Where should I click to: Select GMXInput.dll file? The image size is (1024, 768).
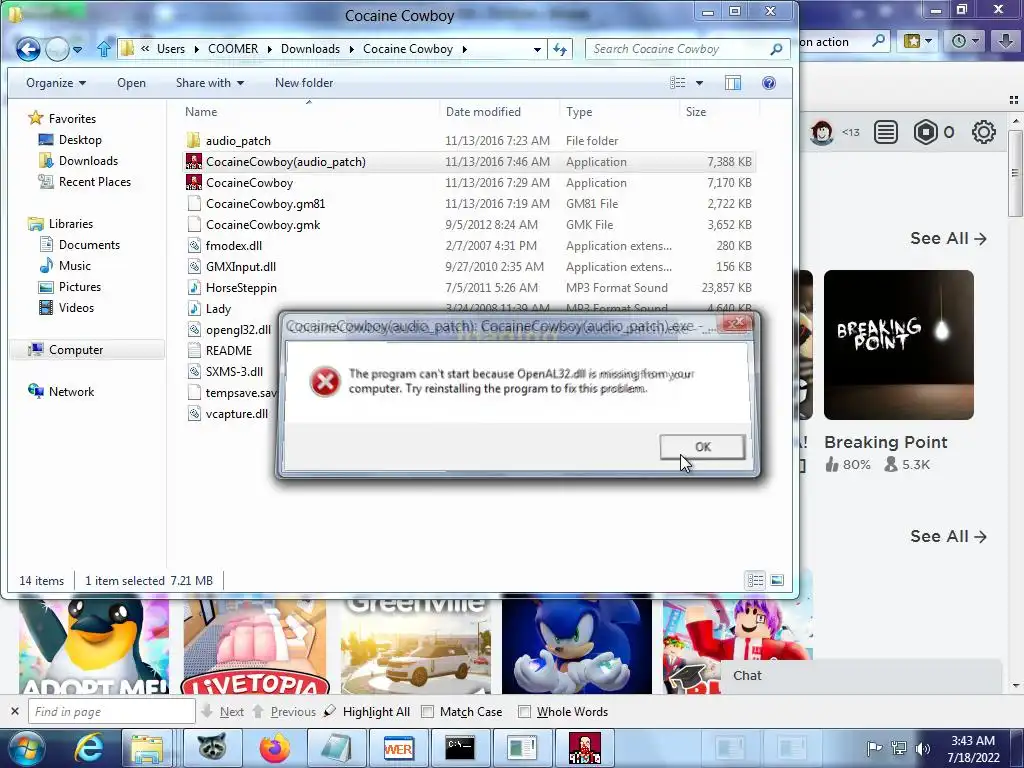pos(470,266)
